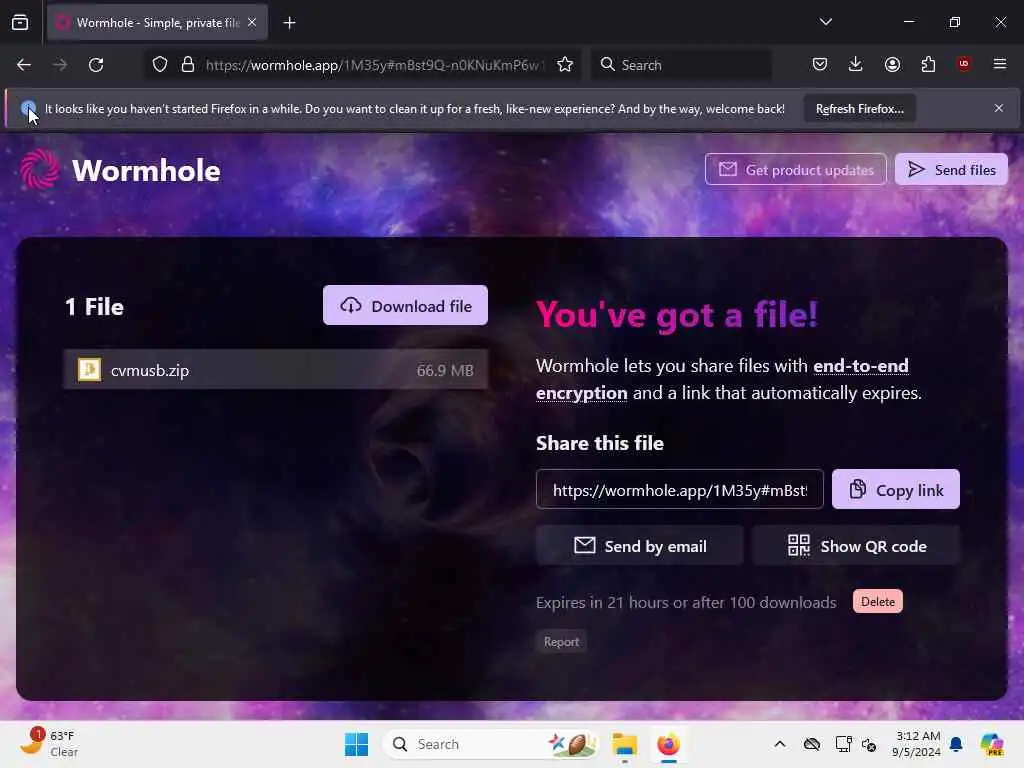This screenshot has width=1024, height=768.
Task: Click the expiry text about 21 hours
Action: click(686, 602)
